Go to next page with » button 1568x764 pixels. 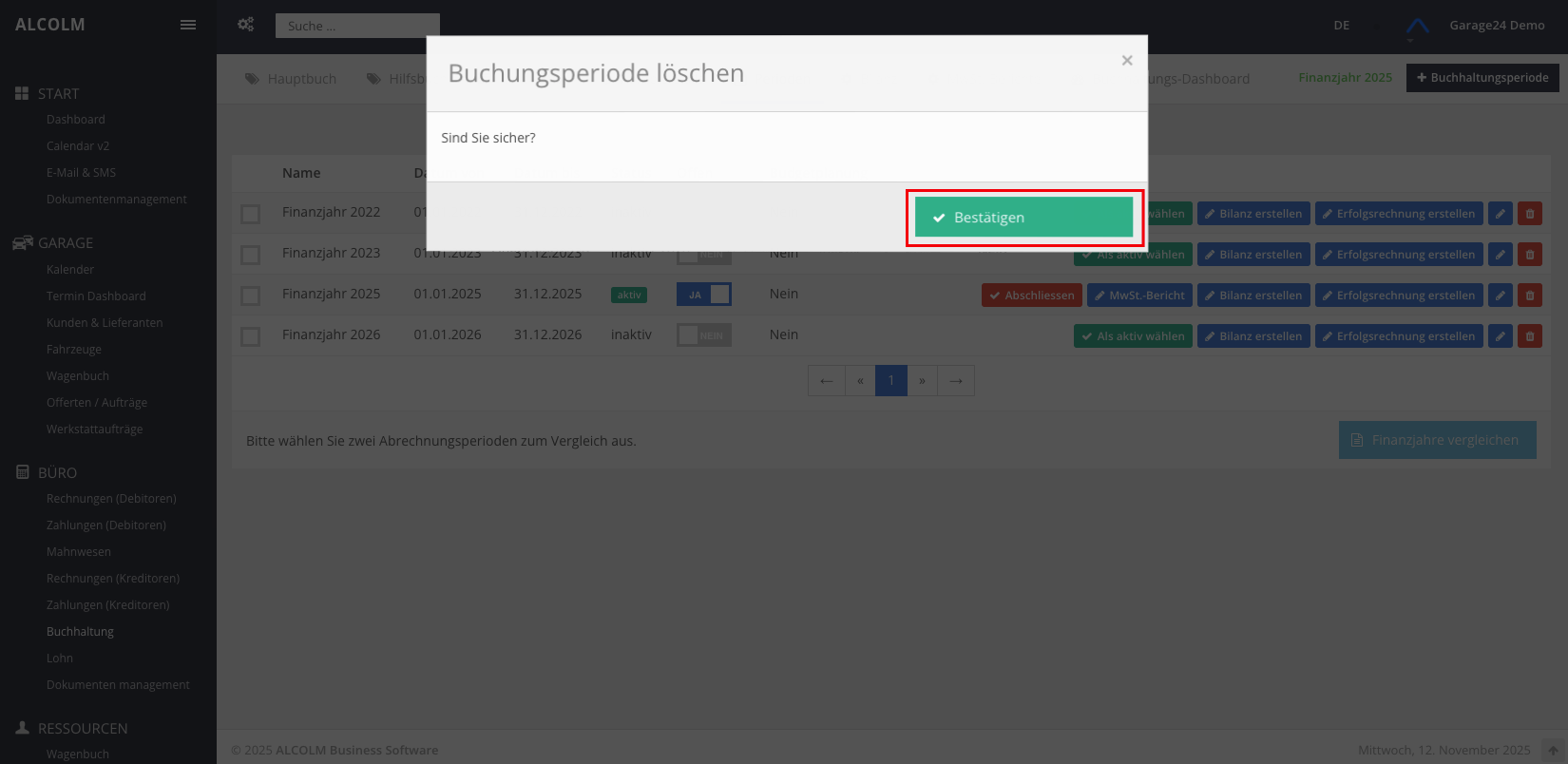pos(922,381)
